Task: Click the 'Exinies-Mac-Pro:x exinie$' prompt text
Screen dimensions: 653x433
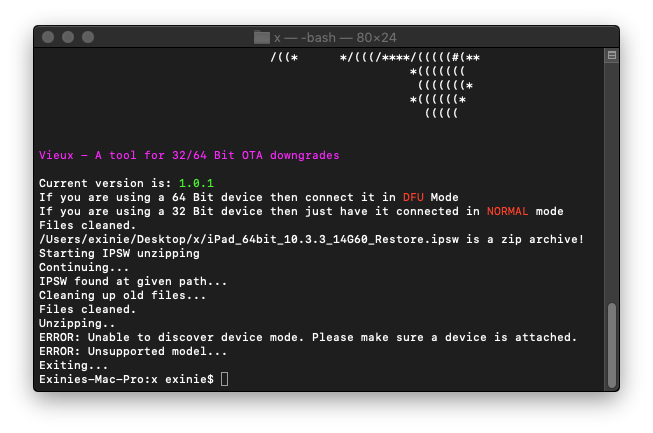Action: [x=126, y=380]
